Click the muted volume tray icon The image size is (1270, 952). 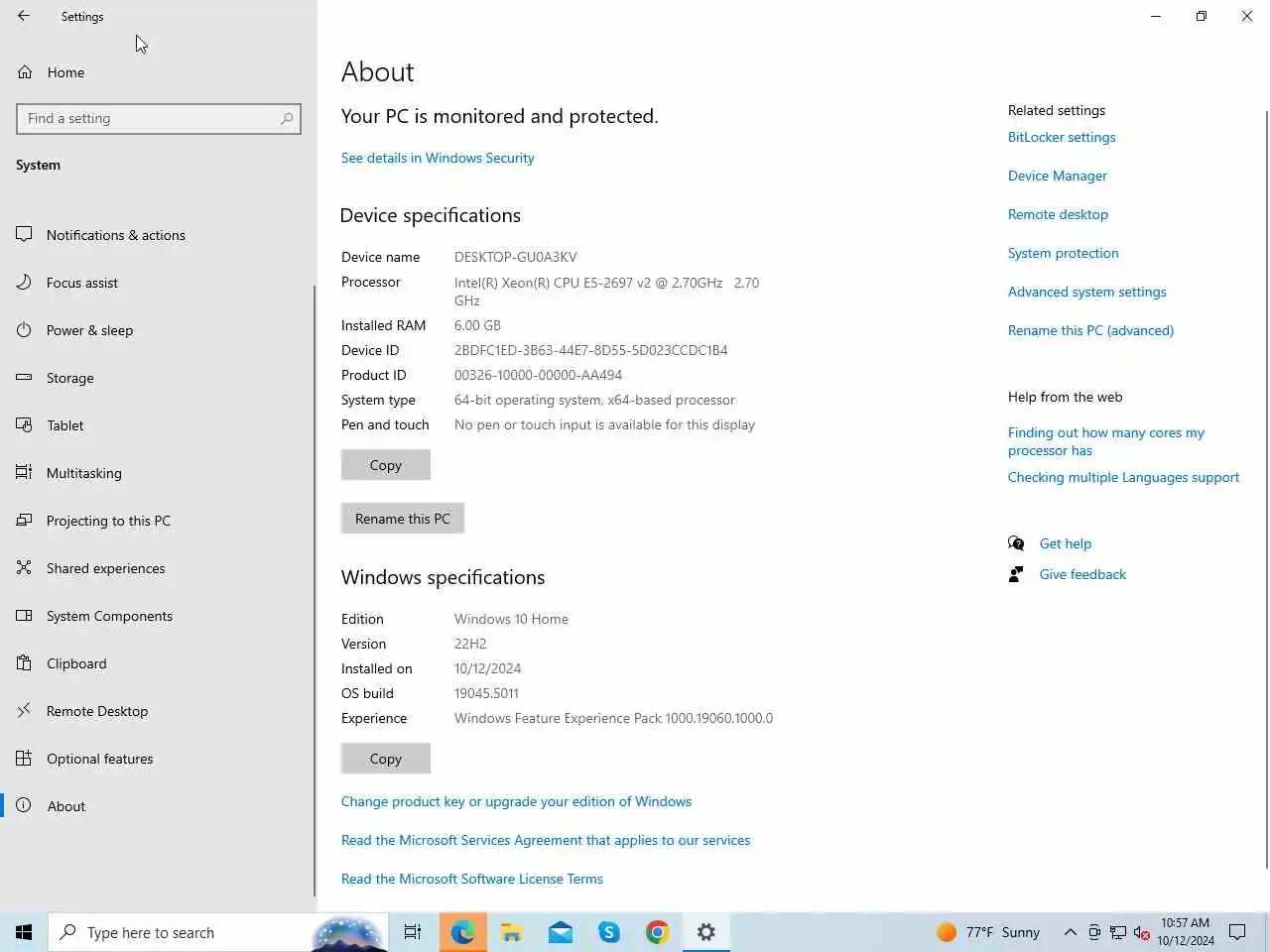pyautogui.click(x=1141, y=932)
